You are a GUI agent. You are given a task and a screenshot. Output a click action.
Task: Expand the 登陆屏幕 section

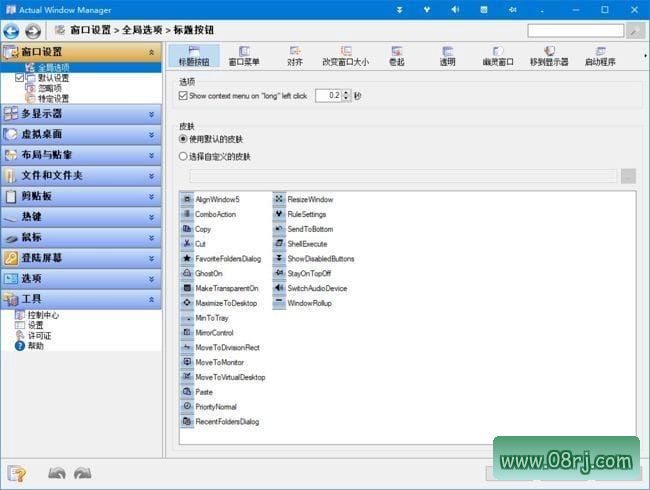pyautogui.click(x=151, y=258)
